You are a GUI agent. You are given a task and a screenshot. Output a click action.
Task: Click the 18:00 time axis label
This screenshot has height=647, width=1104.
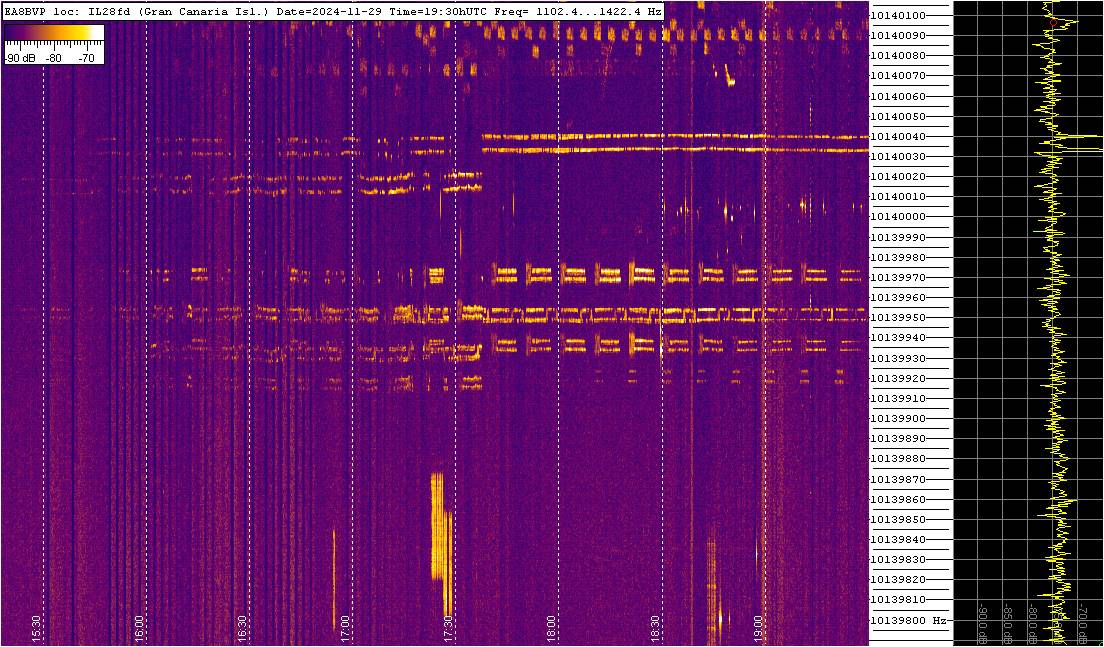(x=551, y=628)
